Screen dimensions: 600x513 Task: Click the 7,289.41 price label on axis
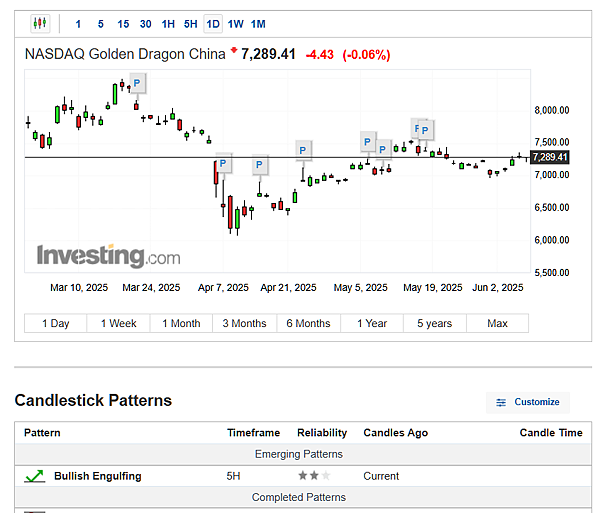(549, 157)
